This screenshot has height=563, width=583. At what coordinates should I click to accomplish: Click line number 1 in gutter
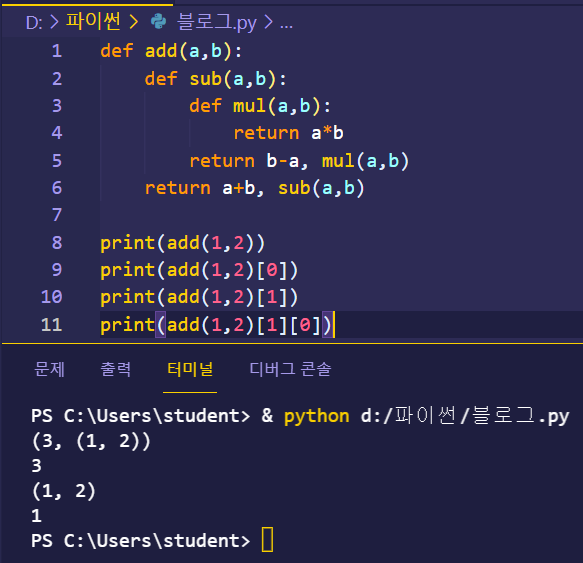pyautogui.click(x=57, y=51)
